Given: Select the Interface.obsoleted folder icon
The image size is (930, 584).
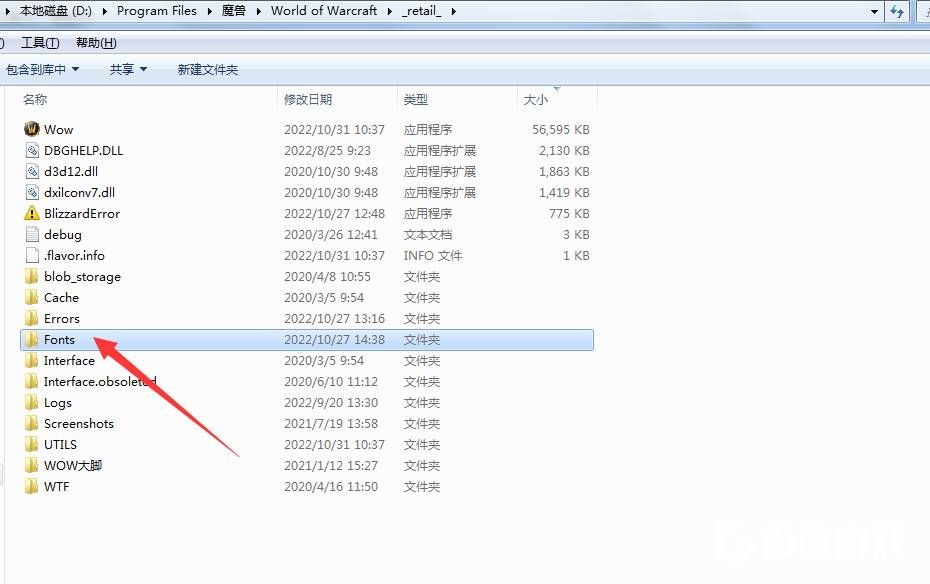Looking at the screenshot, I should click(x=31, y=382).
